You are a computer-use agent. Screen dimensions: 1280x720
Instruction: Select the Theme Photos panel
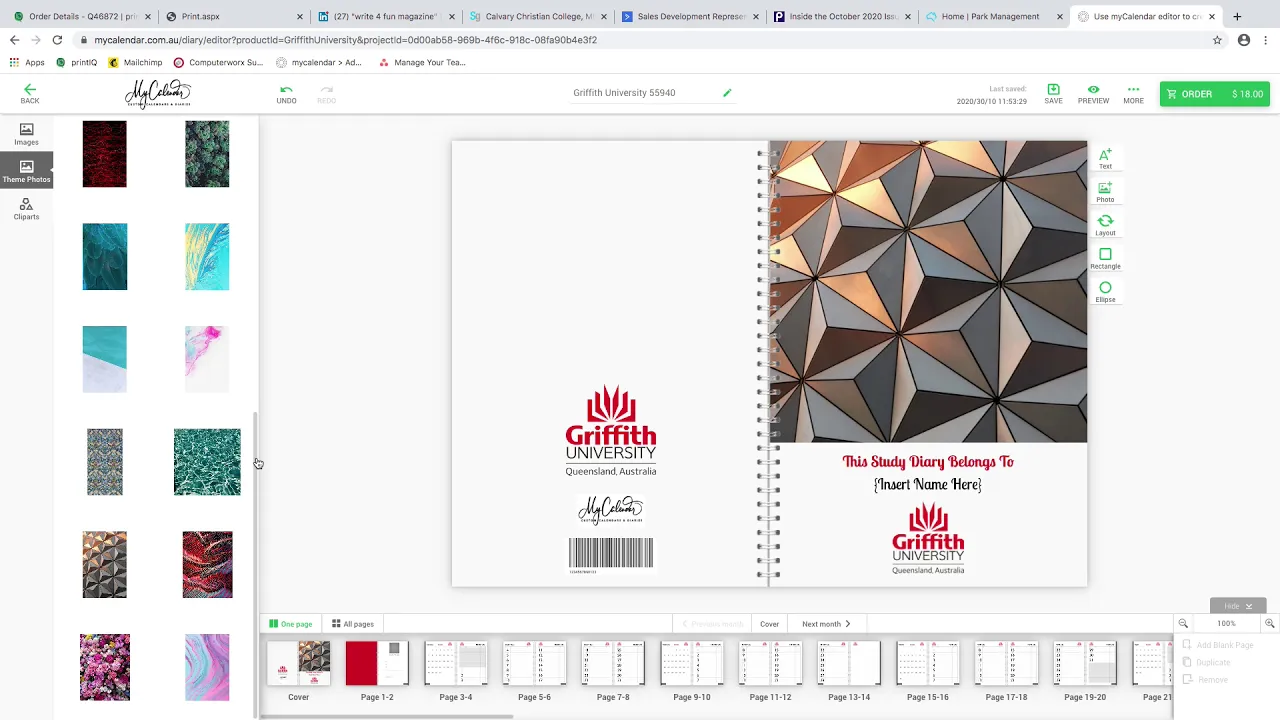[x=26, y=171]
